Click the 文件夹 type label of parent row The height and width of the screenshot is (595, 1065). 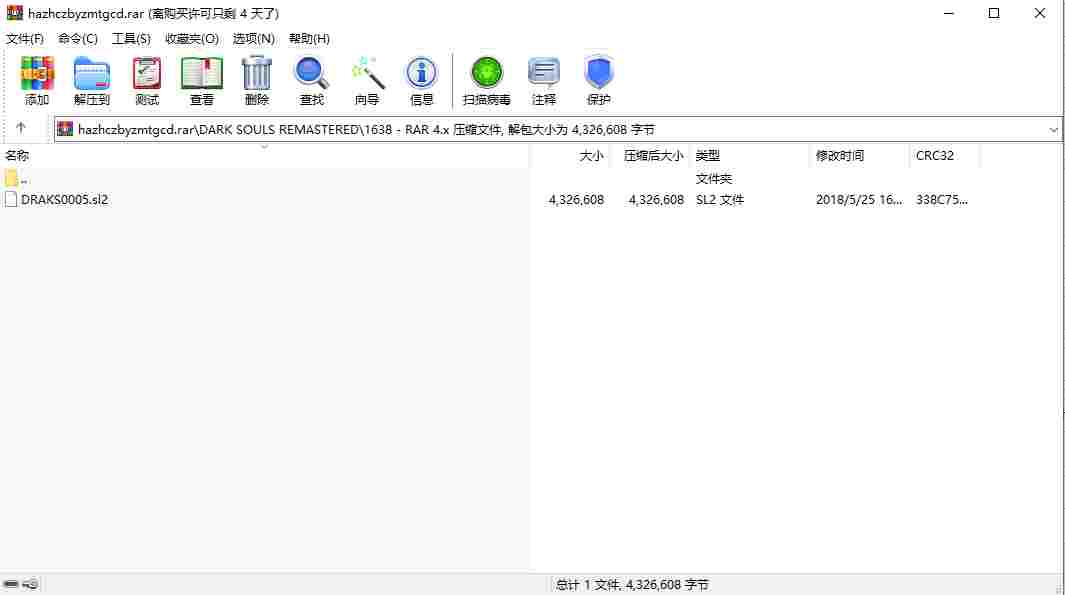pyautogui.click(x=714, y=179)
